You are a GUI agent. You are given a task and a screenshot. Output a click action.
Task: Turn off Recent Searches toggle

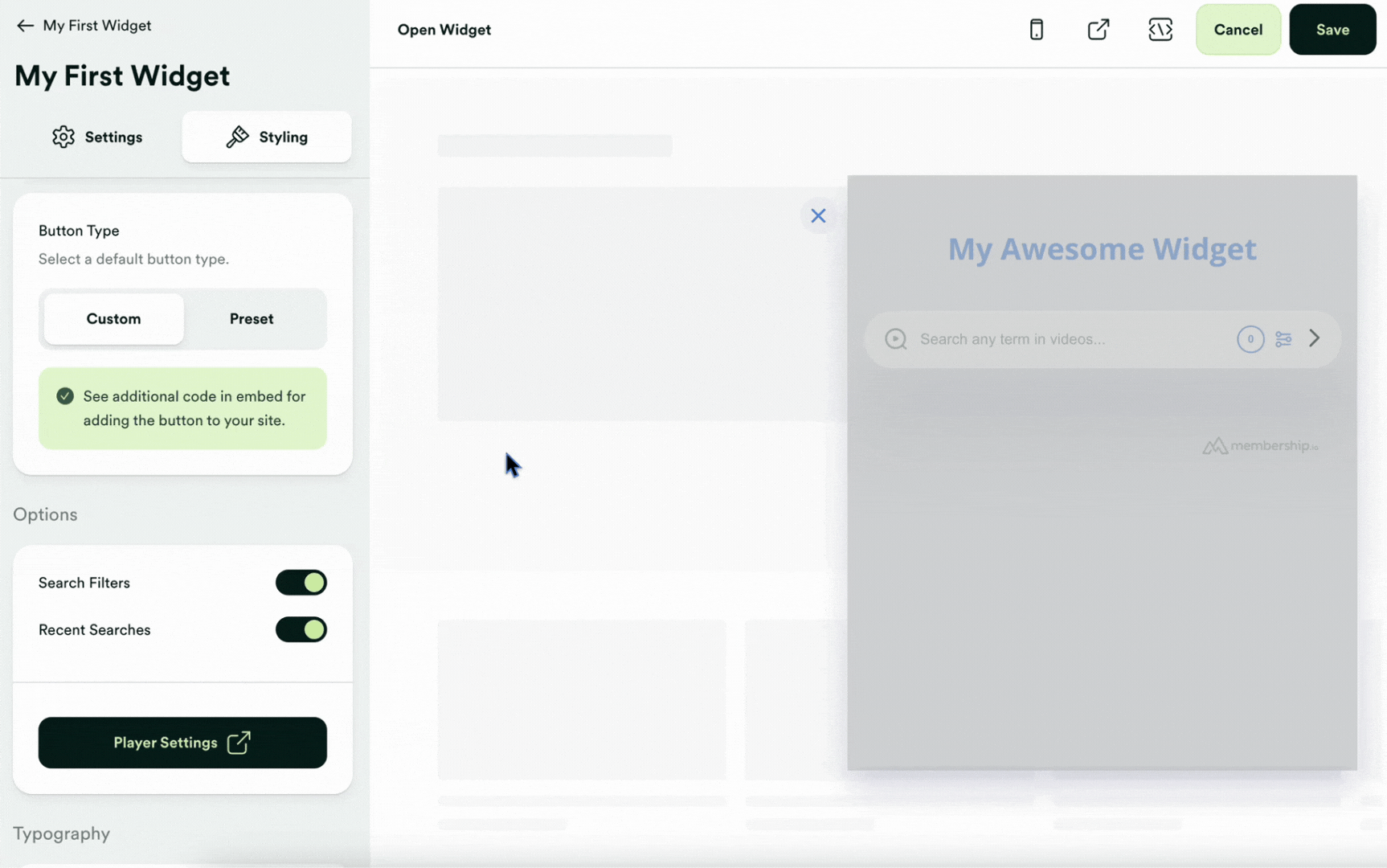coord(301,629)
